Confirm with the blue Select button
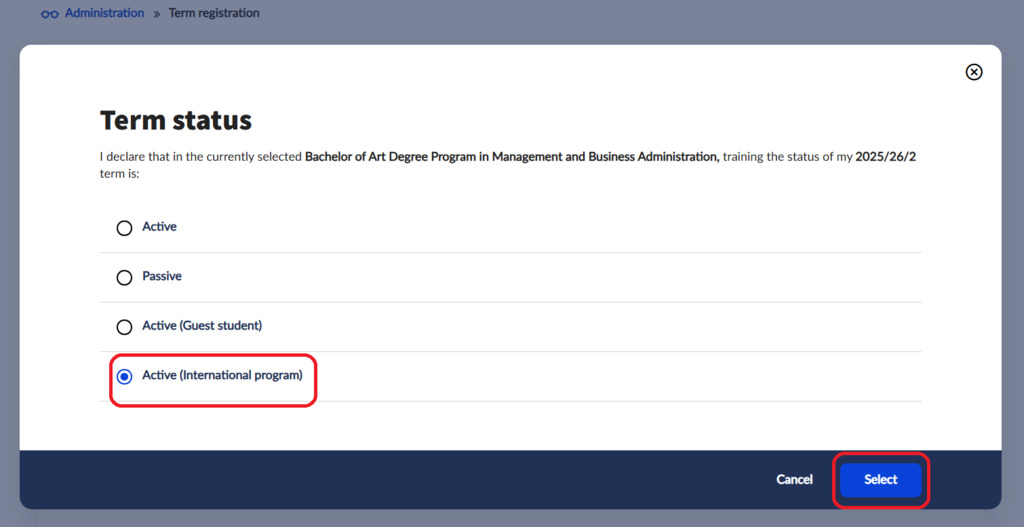This screenshot has height=527, width=1024. click(880, 480)
